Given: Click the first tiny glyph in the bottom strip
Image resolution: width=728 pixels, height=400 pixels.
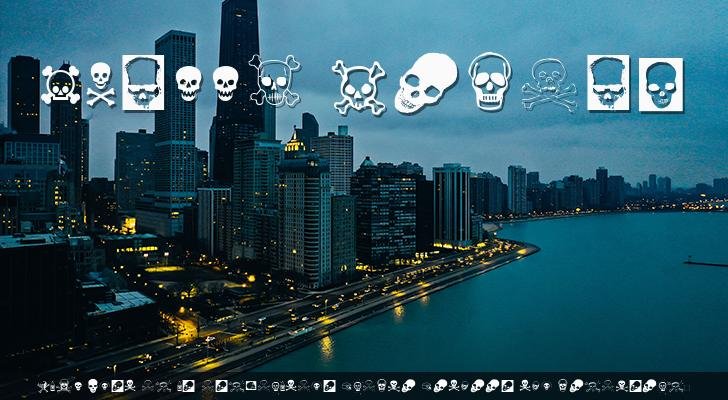Looking at the screenshot, I should 43,386.
